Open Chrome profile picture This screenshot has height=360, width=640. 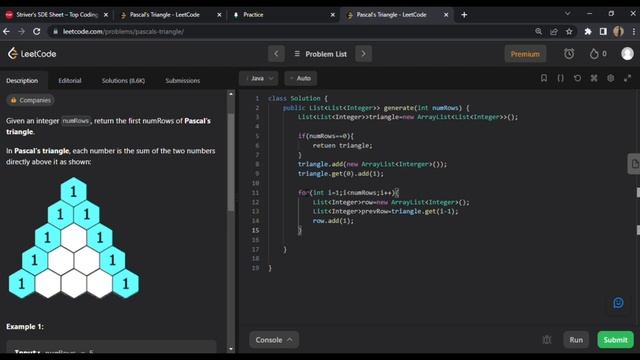tap(618, 31)
